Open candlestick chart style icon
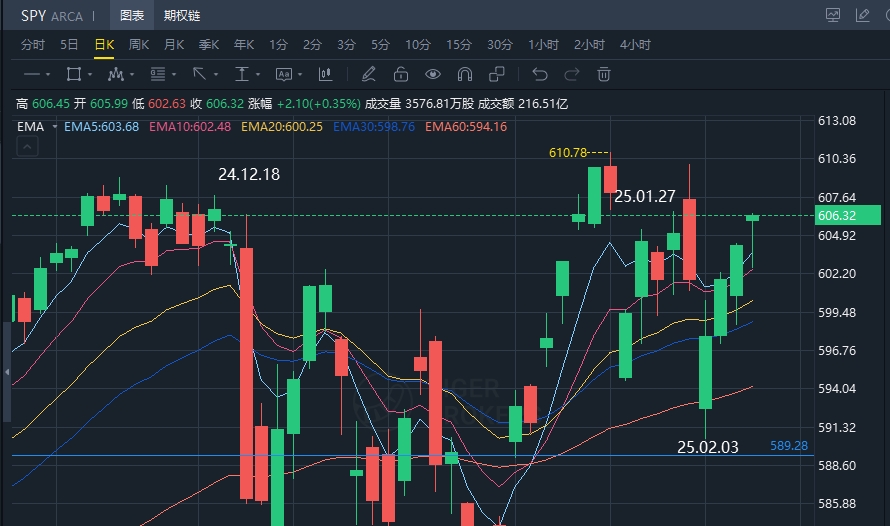 coord(325,74)
